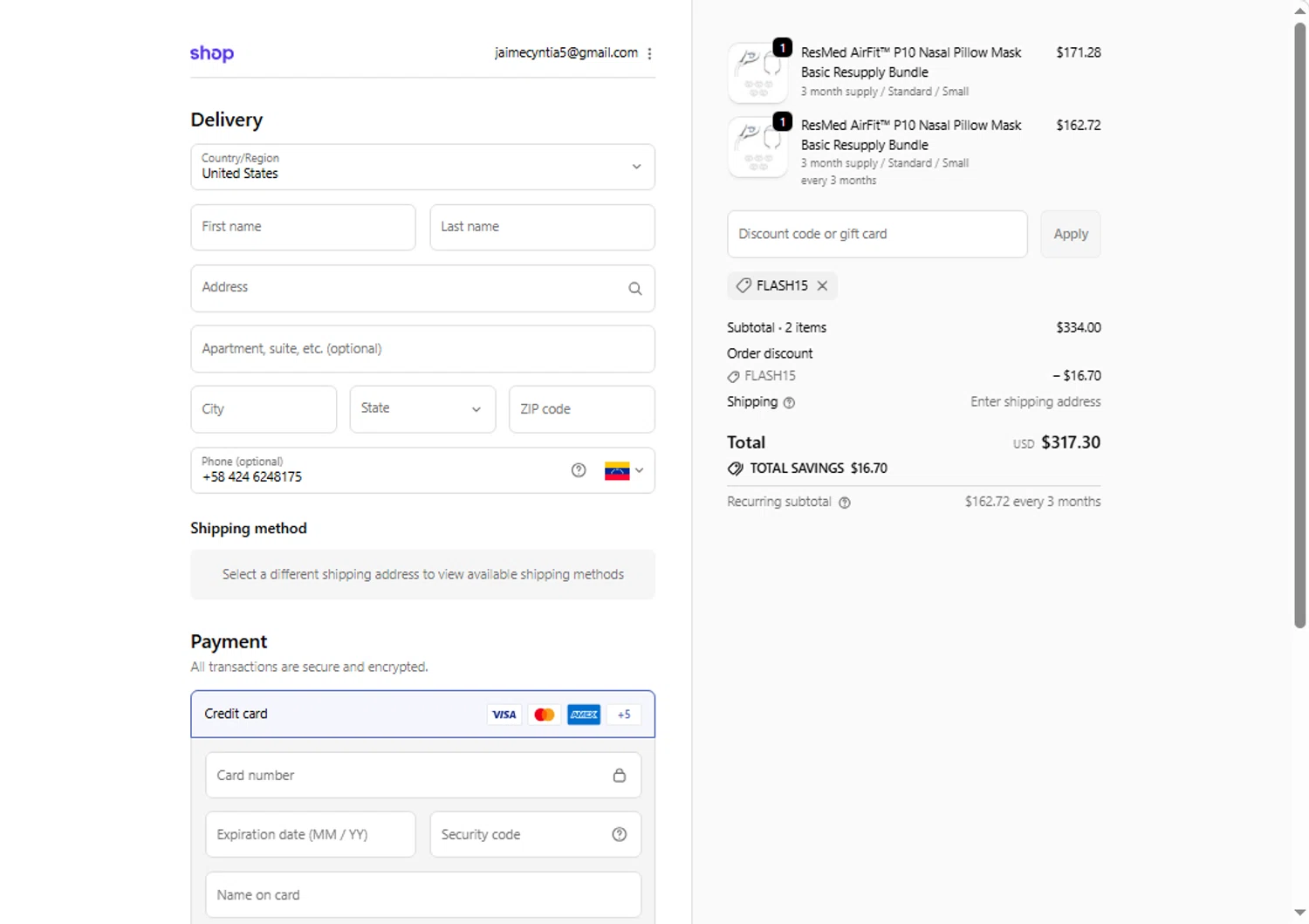
Task: Click the first product thumbnail ($171.28)
Action: click(757, 73)
